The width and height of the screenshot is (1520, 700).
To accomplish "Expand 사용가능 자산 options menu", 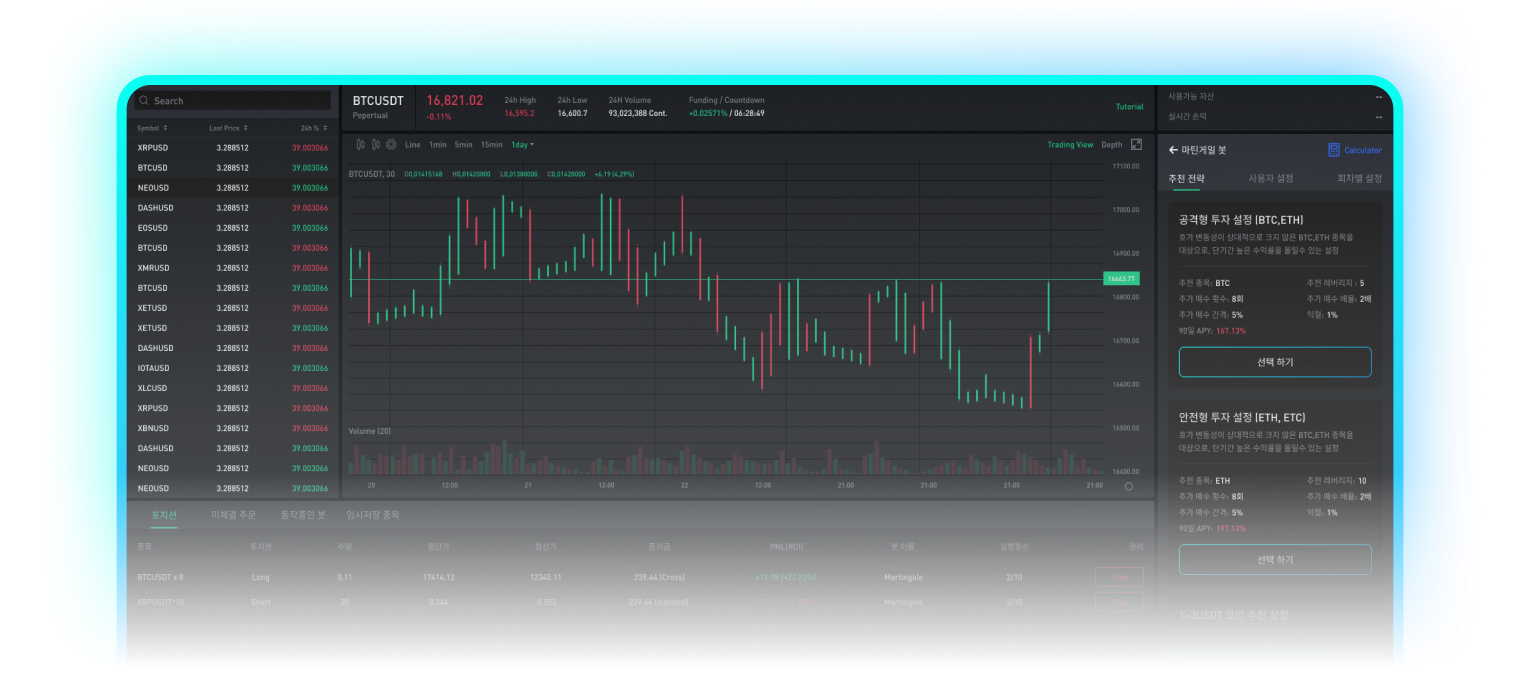I will 1379,96.
